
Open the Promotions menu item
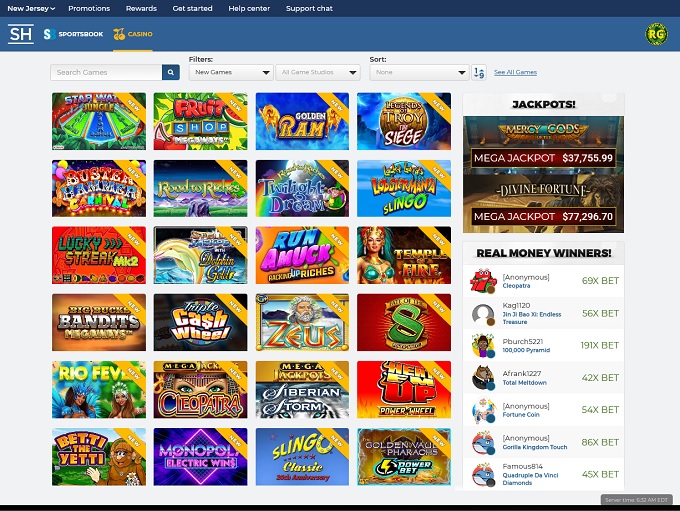[x=89, y=8]
